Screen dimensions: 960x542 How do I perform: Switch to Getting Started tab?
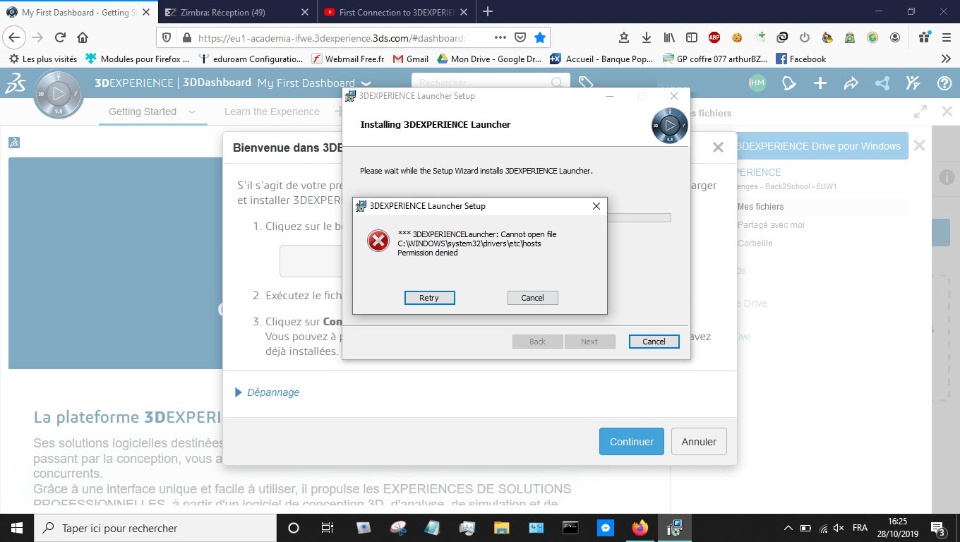(x=143, y=111)
